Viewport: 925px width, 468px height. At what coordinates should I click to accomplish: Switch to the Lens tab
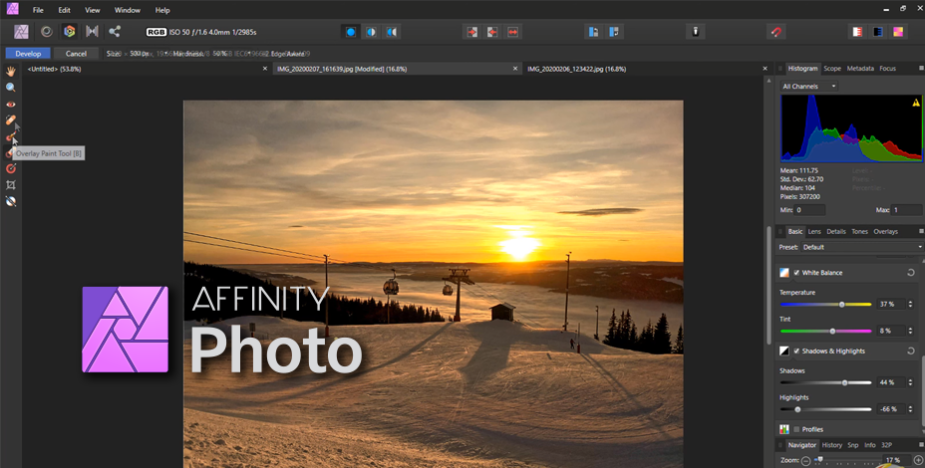(814, 231)
